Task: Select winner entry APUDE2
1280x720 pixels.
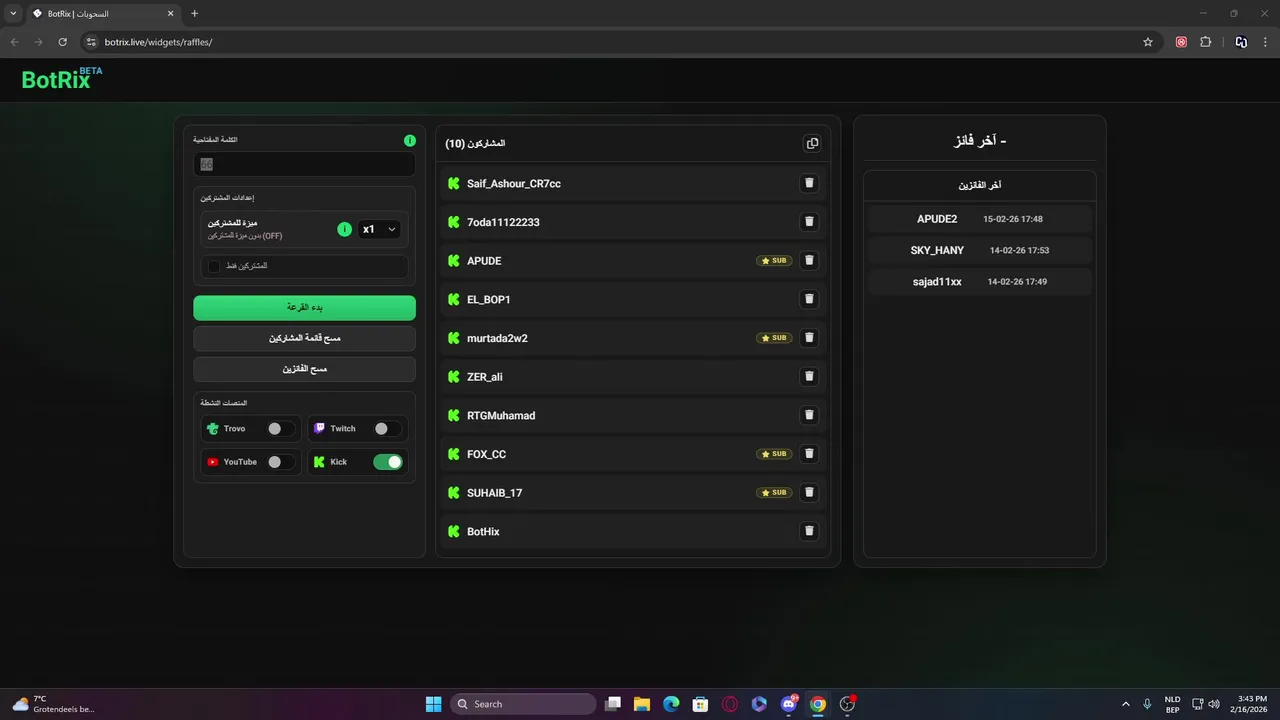Action: [x=980, y=219]
